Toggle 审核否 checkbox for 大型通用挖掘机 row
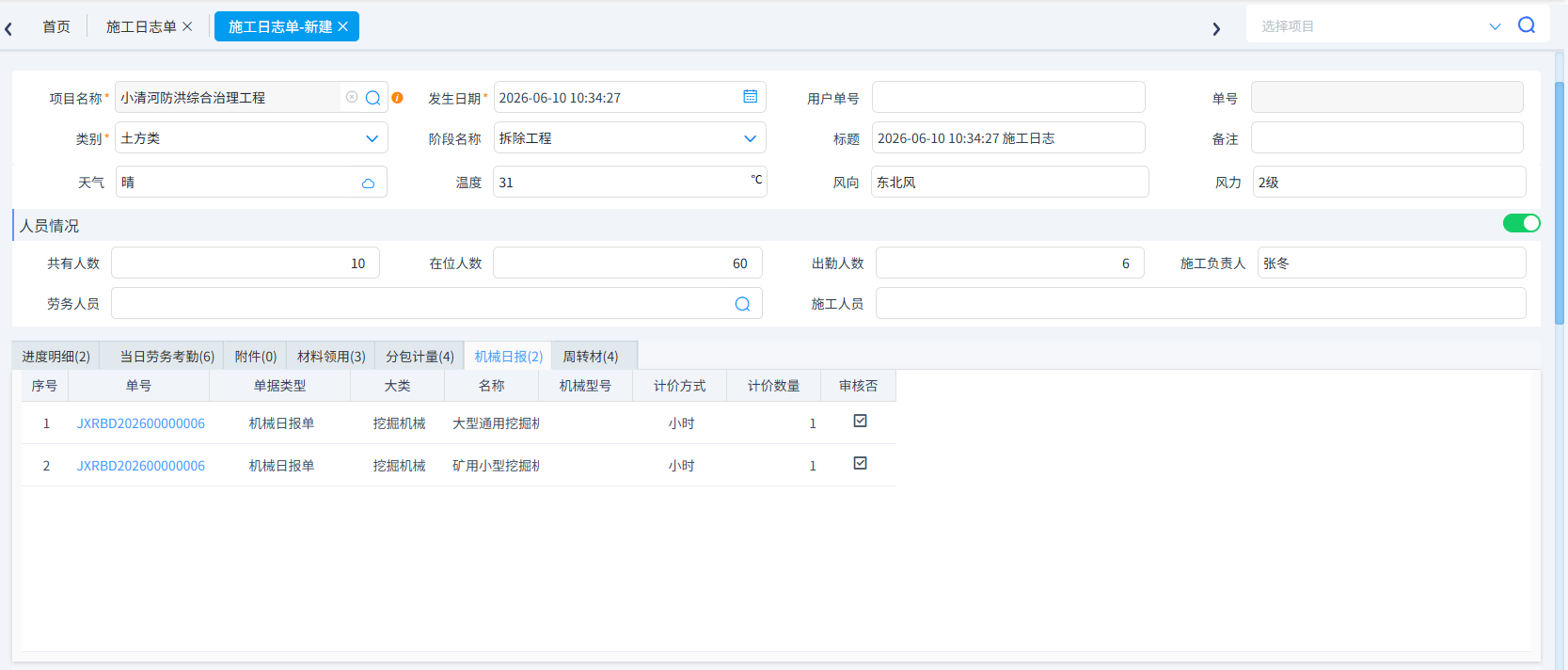This screenshot has width=1568, height=670. 860,421
